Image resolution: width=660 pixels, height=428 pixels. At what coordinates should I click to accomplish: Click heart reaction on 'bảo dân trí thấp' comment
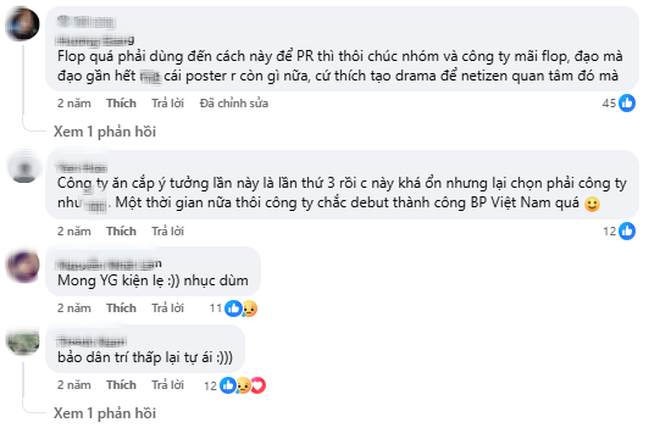pyautogui.click(x=258, y=385)
